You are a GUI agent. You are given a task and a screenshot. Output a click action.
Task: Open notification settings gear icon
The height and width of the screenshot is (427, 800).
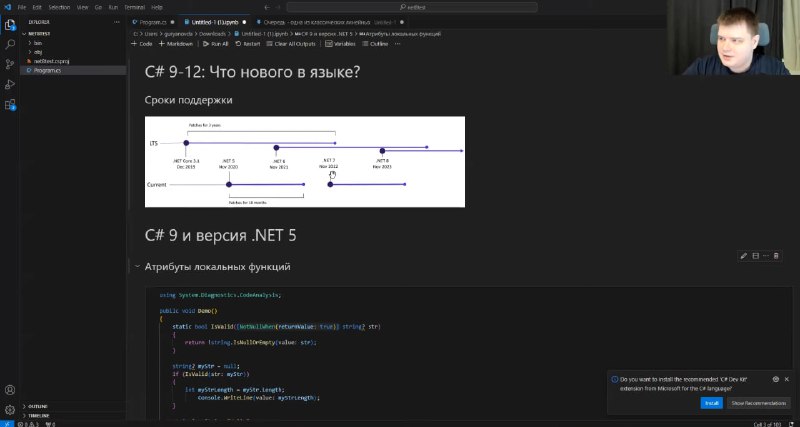(776, 379)
